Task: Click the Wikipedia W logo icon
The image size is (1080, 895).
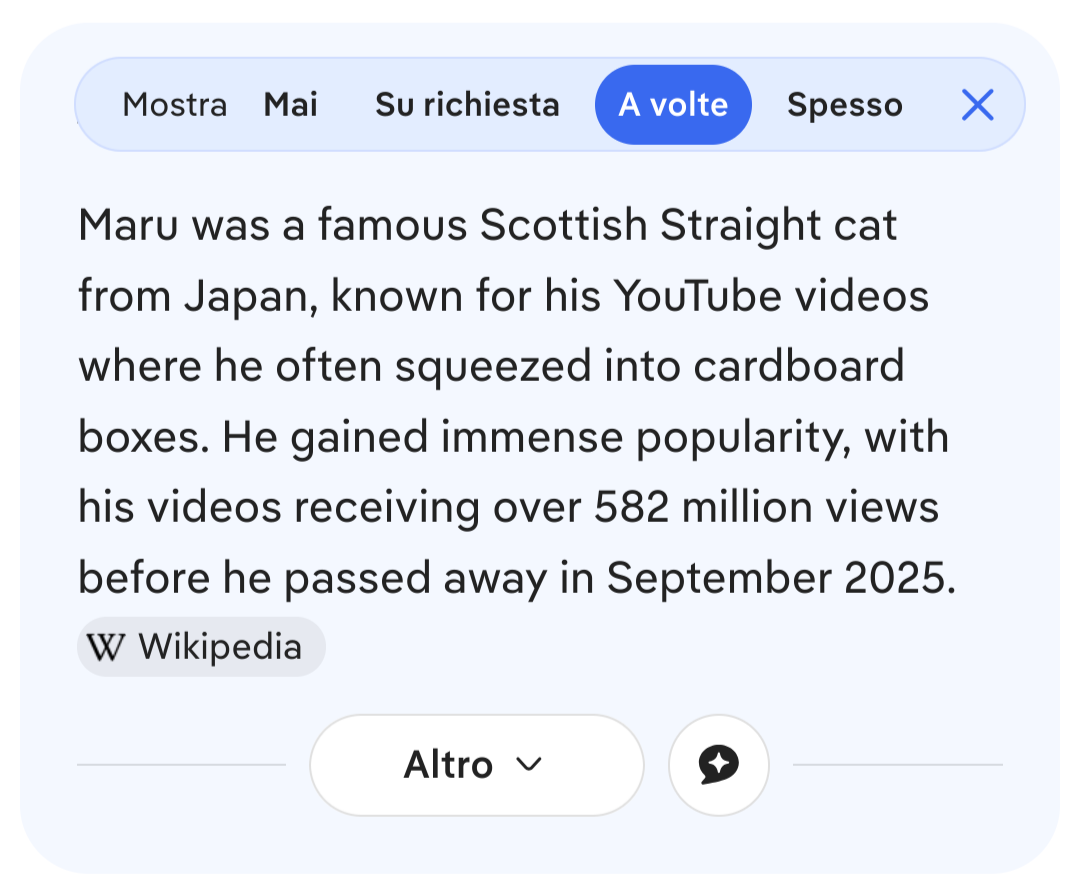Action: (105, 647)
